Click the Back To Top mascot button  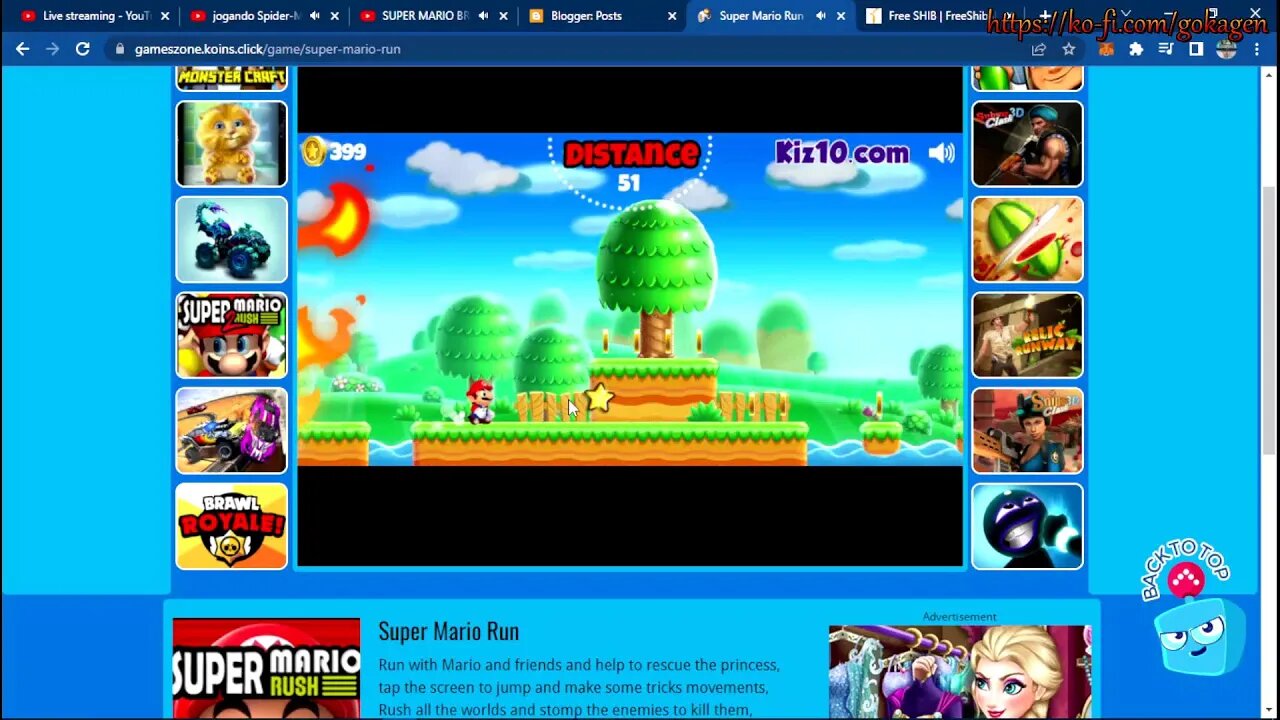click(x=1192, y=610)
